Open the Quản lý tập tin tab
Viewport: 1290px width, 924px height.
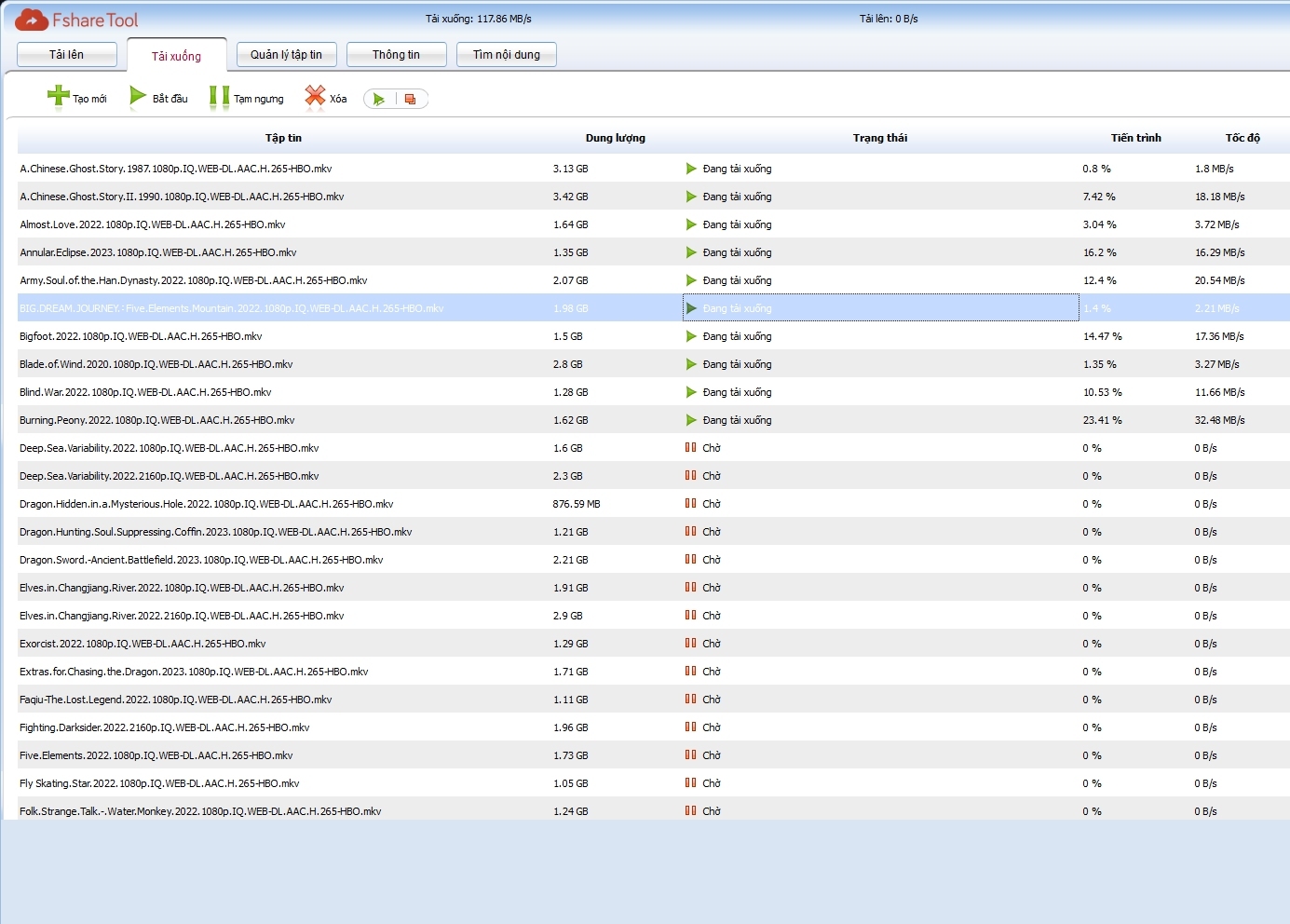(286, 55)
